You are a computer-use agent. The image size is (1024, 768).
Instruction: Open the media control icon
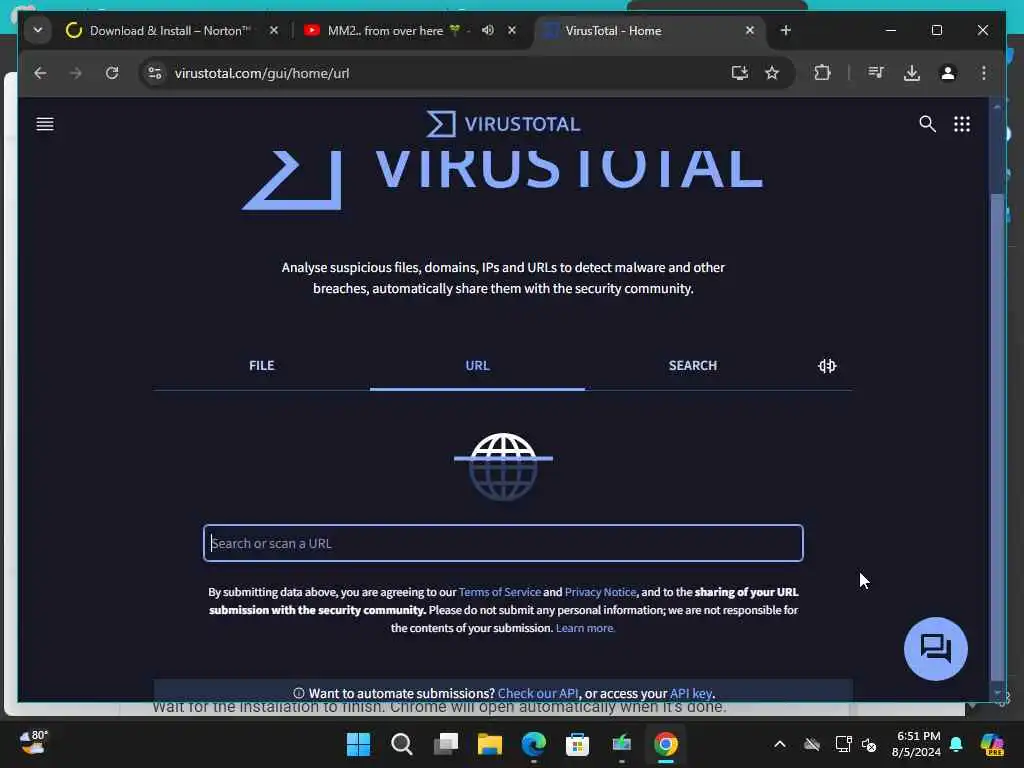point(876,73)
